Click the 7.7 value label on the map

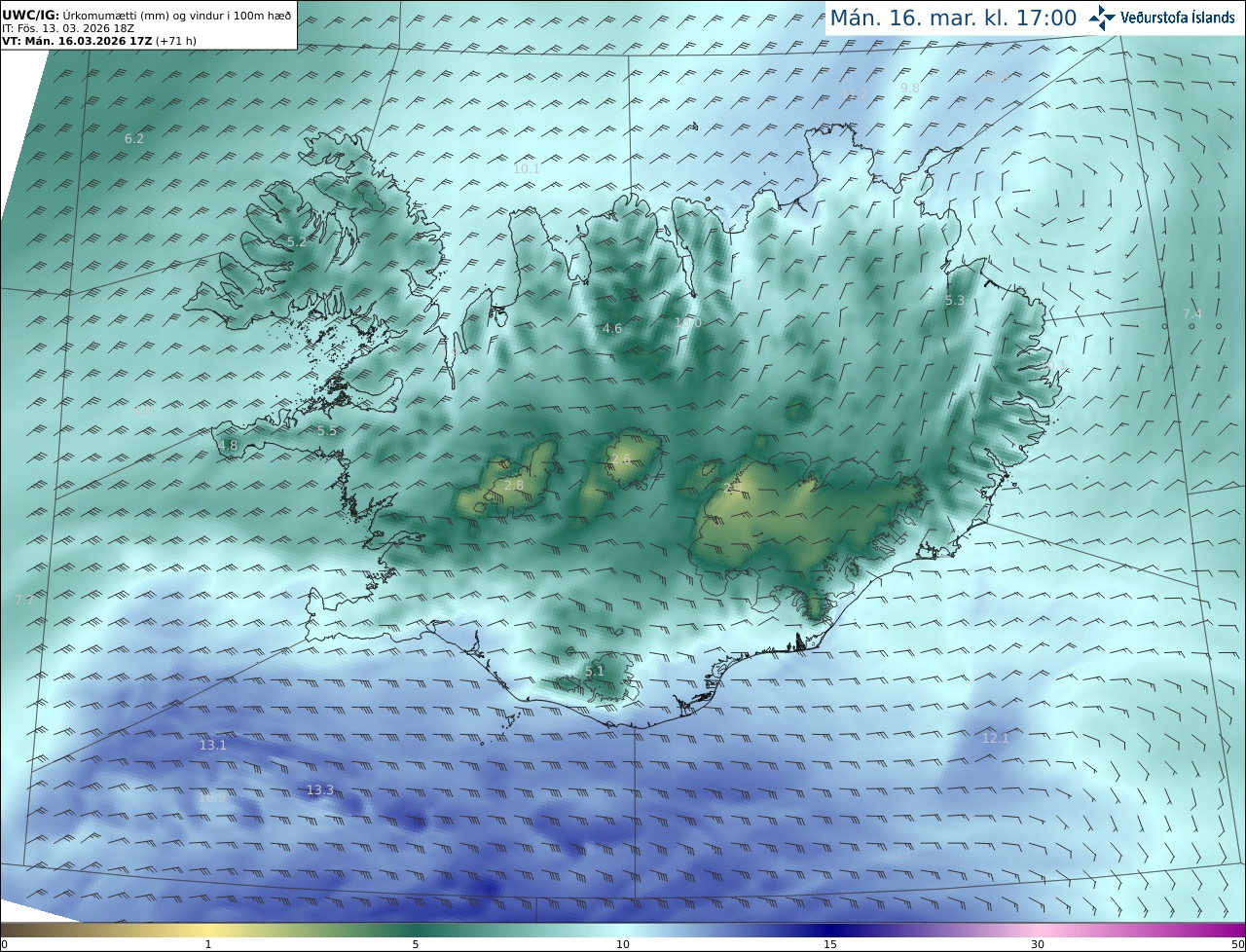24,601
